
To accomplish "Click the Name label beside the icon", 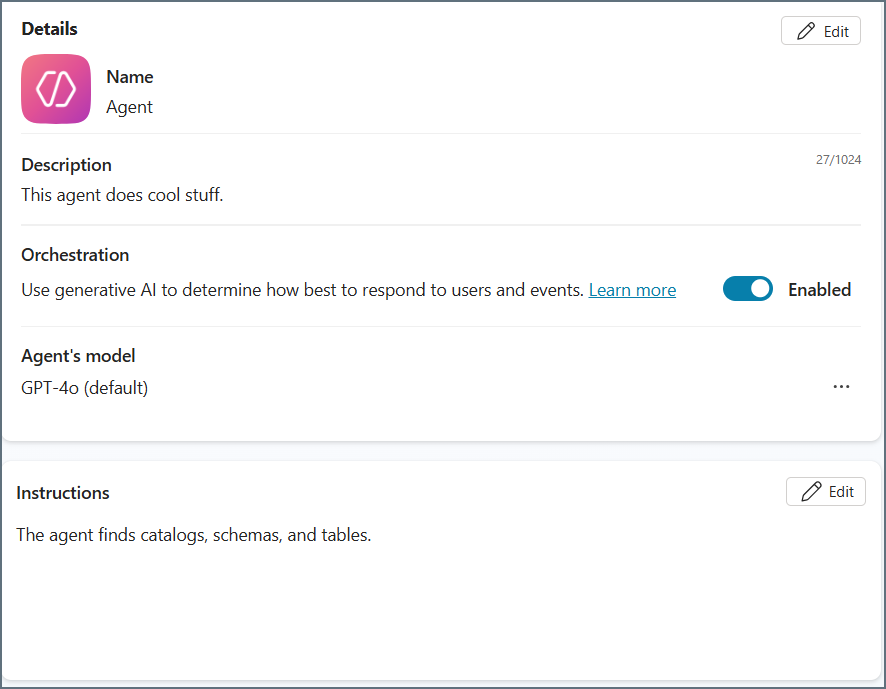I will [x=130, y=77].
